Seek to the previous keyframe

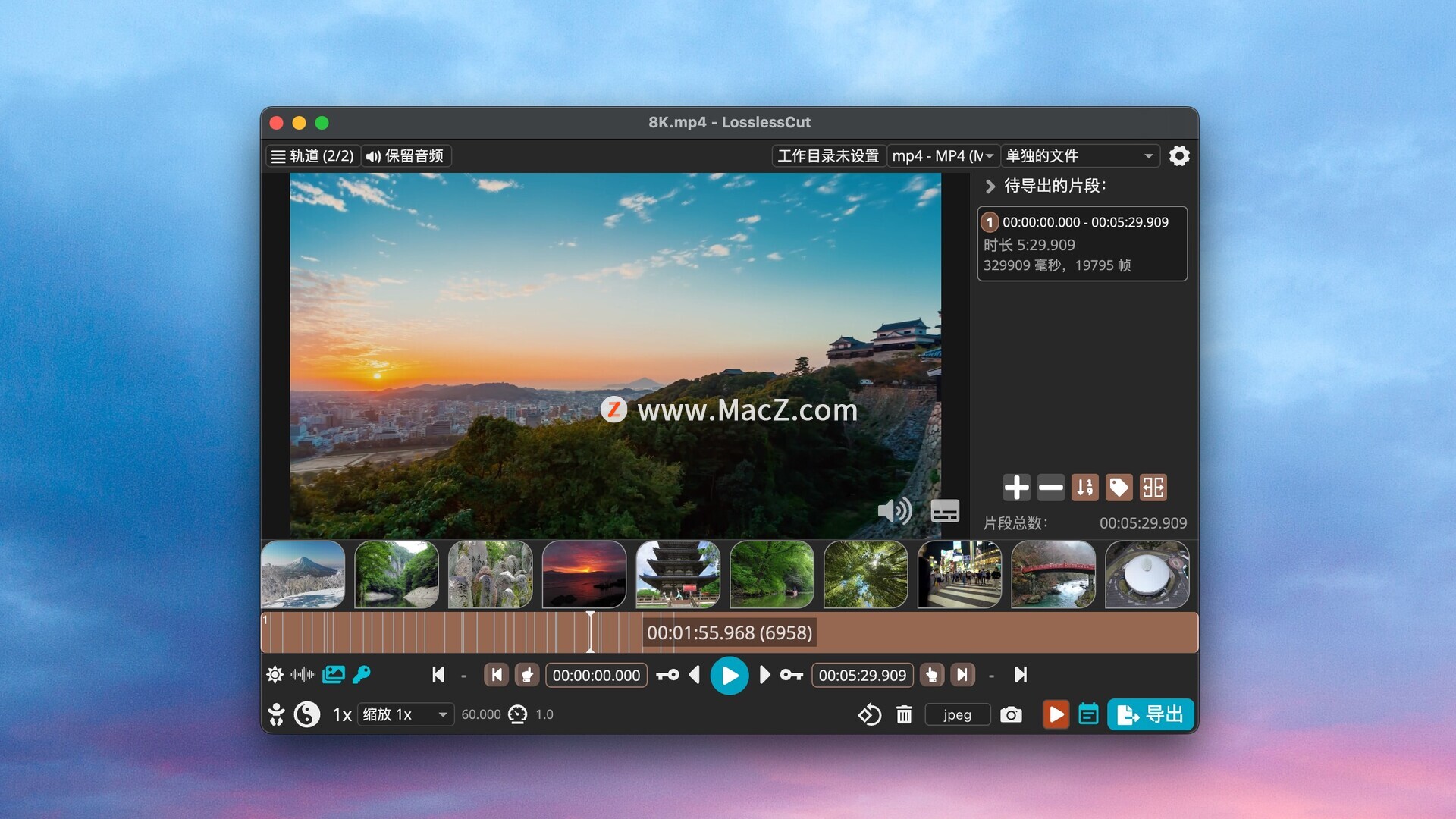click(667, 675)
